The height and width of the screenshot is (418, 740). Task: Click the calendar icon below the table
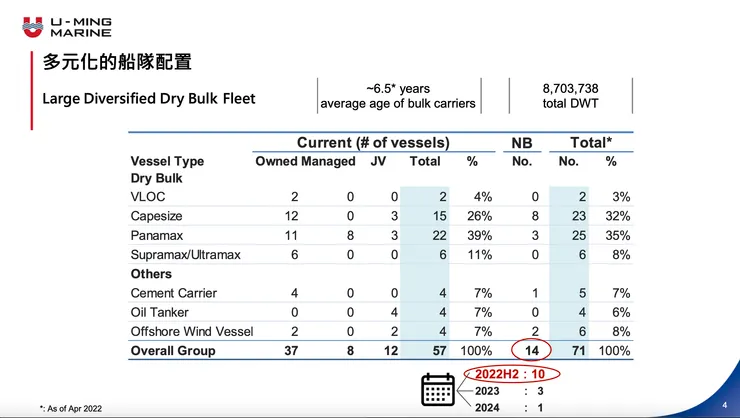tap(439, 392)
